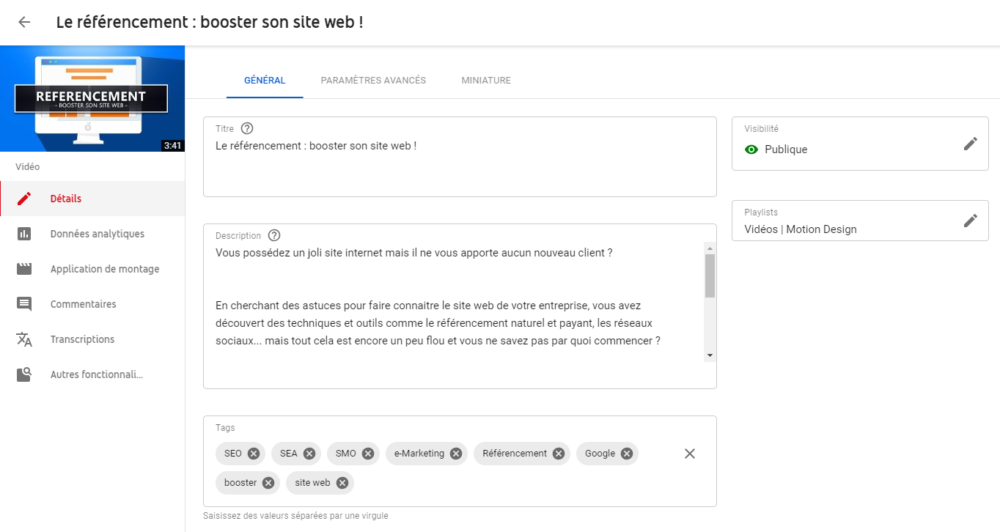Click help icon next to Description

(x=274, y=235)
